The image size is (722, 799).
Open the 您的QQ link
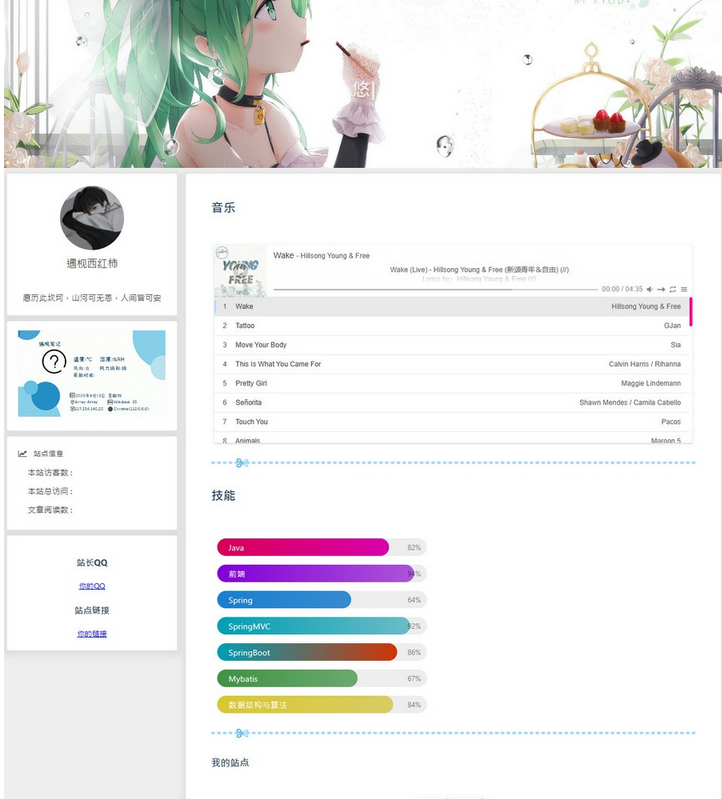(92, 587)
